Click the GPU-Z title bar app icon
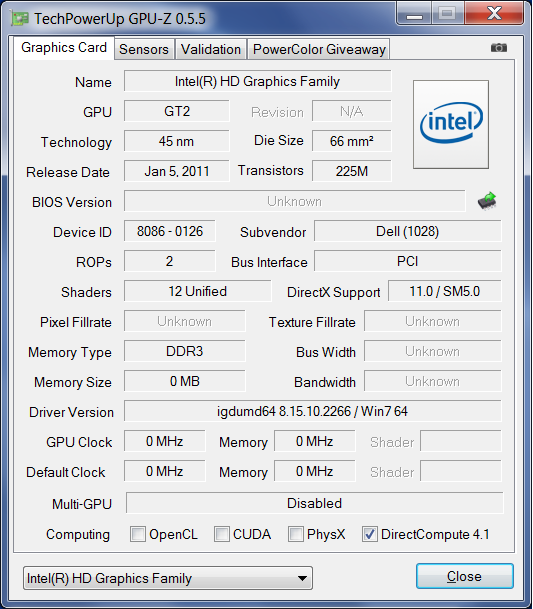The height and width of the screenshot is (609, 533). point(20,19)
